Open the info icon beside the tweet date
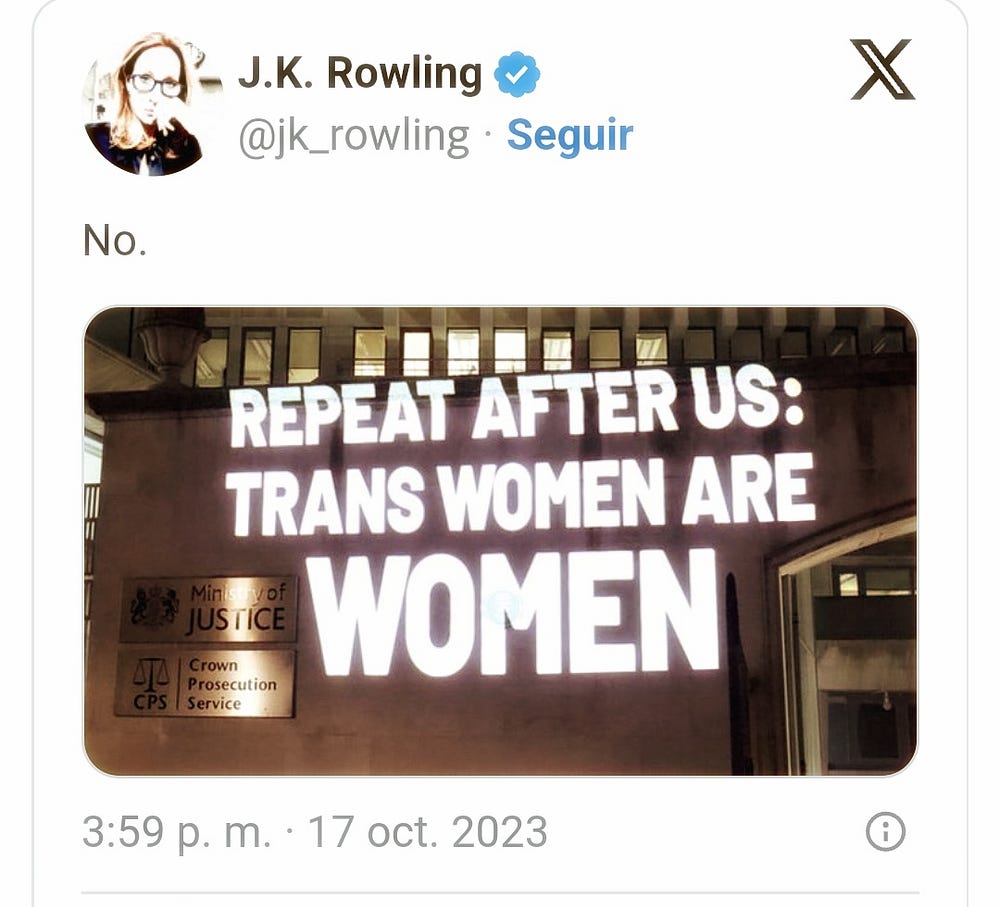The width and height of the screenshot is (1000, 907). (885, 832)
